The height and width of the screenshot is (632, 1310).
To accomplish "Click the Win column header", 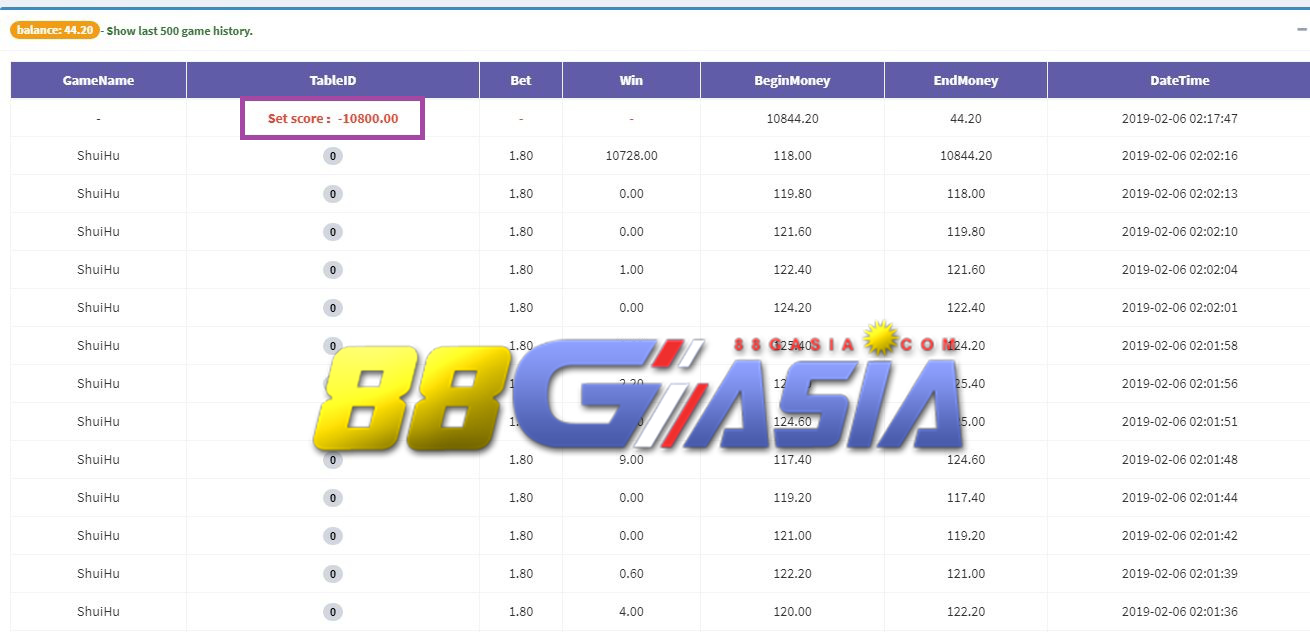I will (x=631, y=80).
